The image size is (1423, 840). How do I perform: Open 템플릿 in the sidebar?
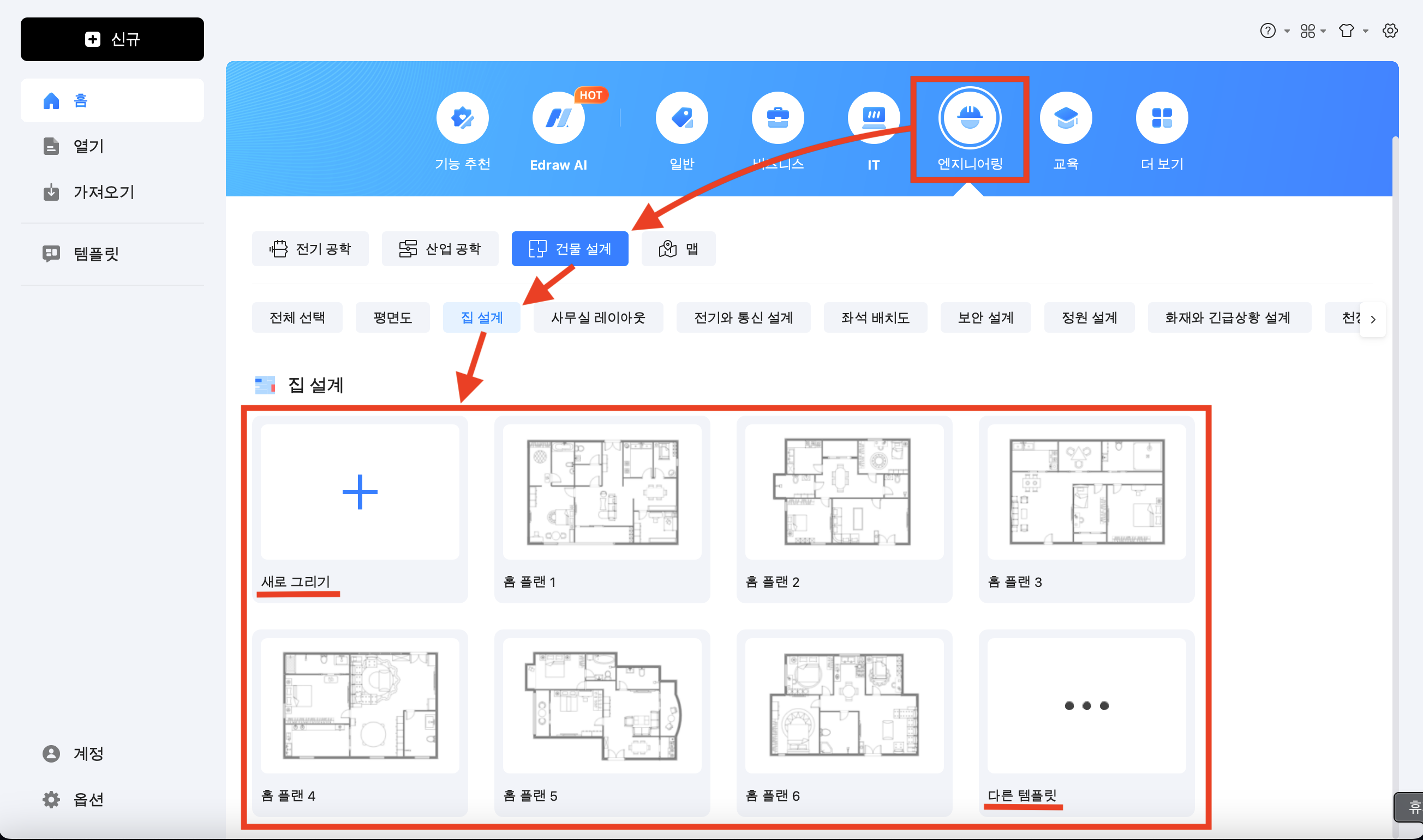[x=112, y=254]
